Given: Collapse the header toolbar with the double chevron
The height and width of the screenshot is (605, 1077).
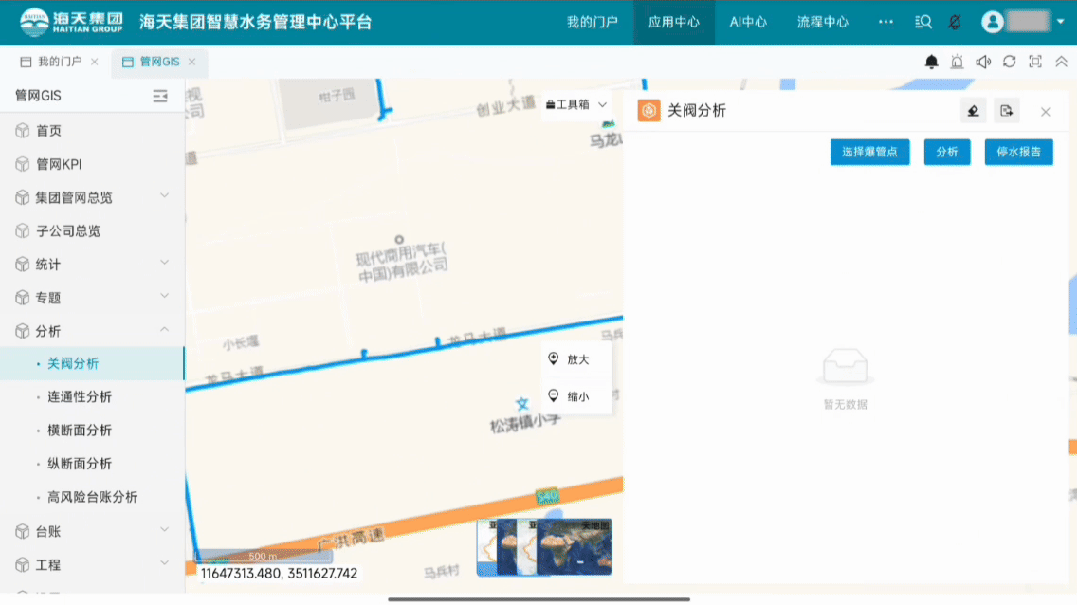Looking at the screenshot, I should pos(1060,61).
